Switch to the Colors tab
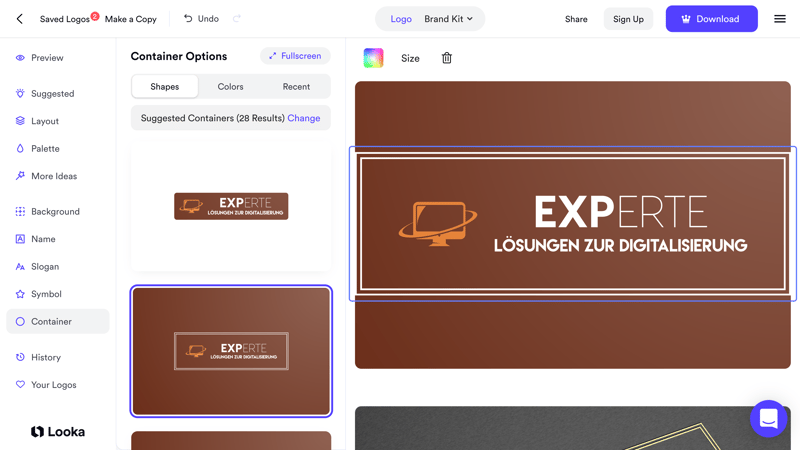This screenshot has height=450, width=800. tap(230, 87)
